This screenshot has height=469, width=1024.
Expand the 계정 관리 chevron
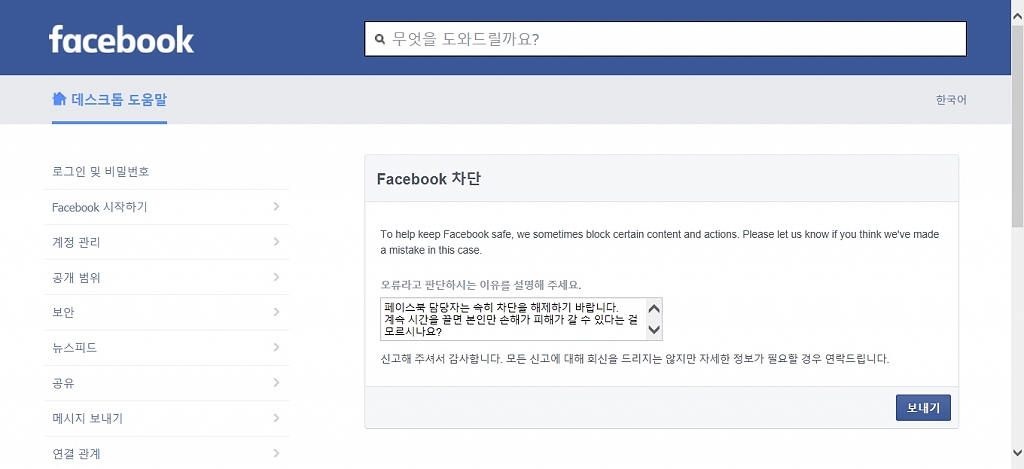(276, 242)
